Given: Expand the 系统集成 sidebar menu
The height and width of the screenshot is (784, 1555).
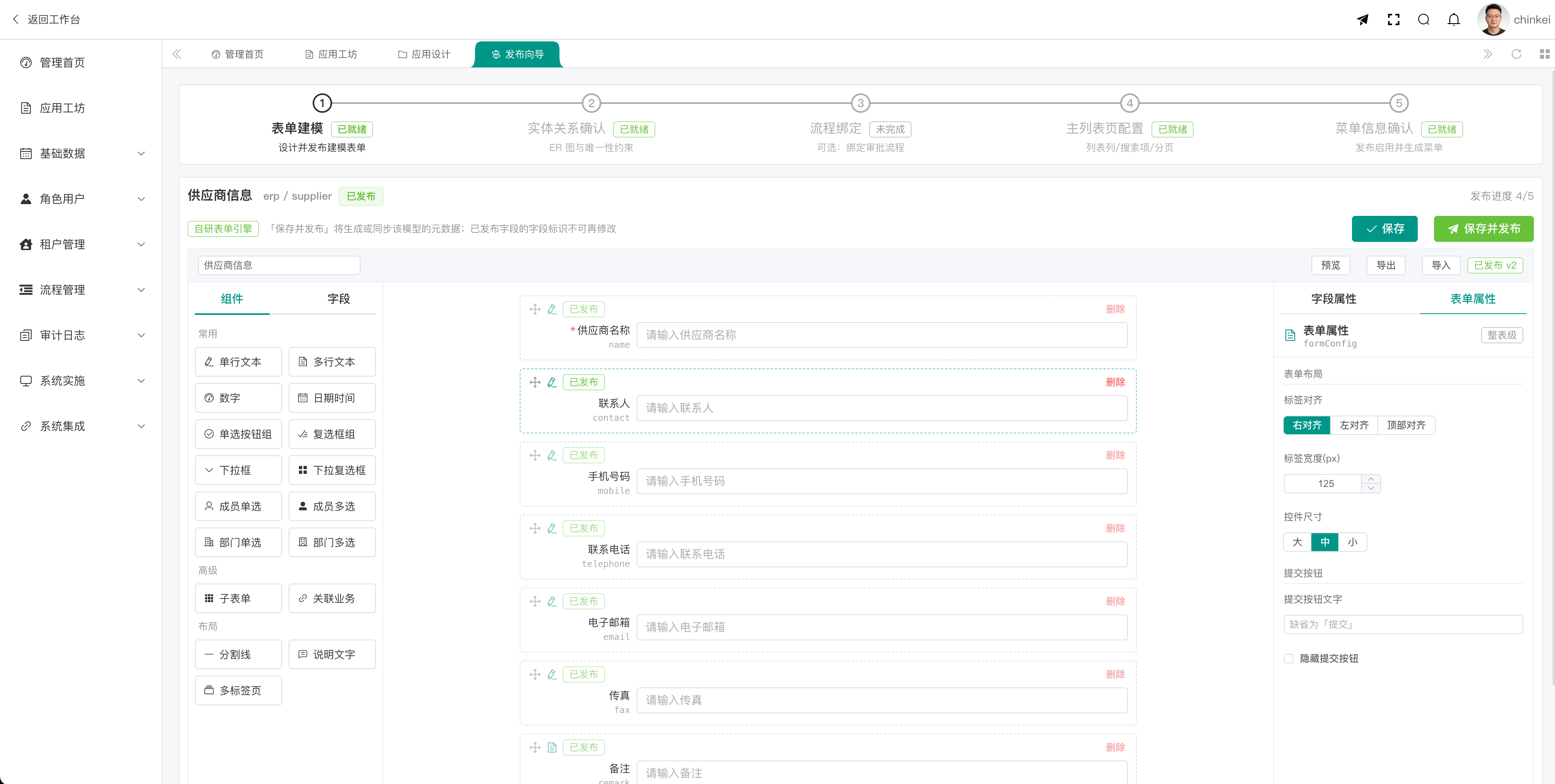Looking at the screenshot, I should (x=81, y=426).
